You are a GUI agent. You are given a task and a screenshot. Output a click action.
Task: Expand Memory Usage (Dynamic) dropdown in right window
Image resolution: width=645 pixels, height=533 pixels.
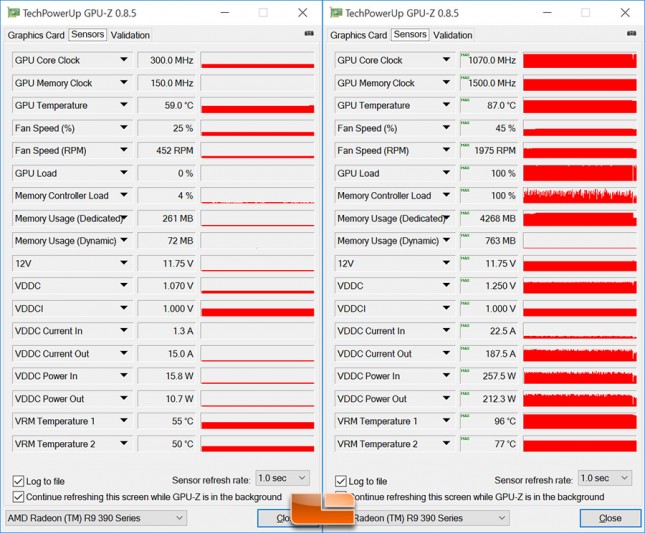[446, 240]
